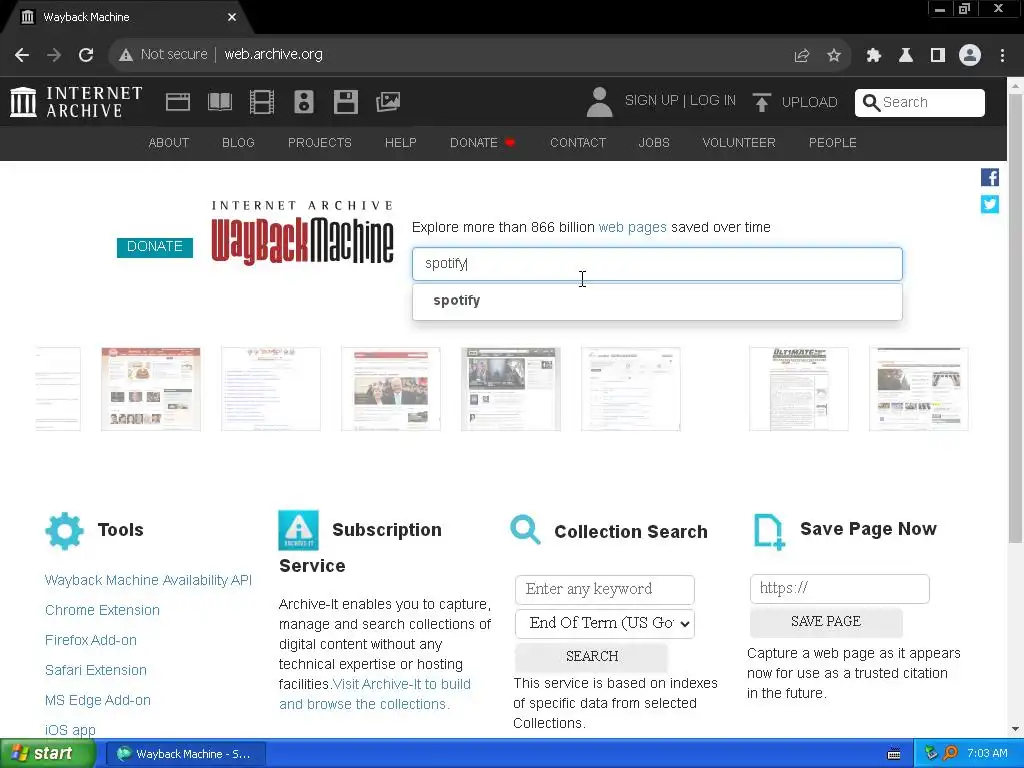Viewport: 1024px width, 768px height.
Task: Open the Software floppy disk icon
Action: [x=345, y=102]
